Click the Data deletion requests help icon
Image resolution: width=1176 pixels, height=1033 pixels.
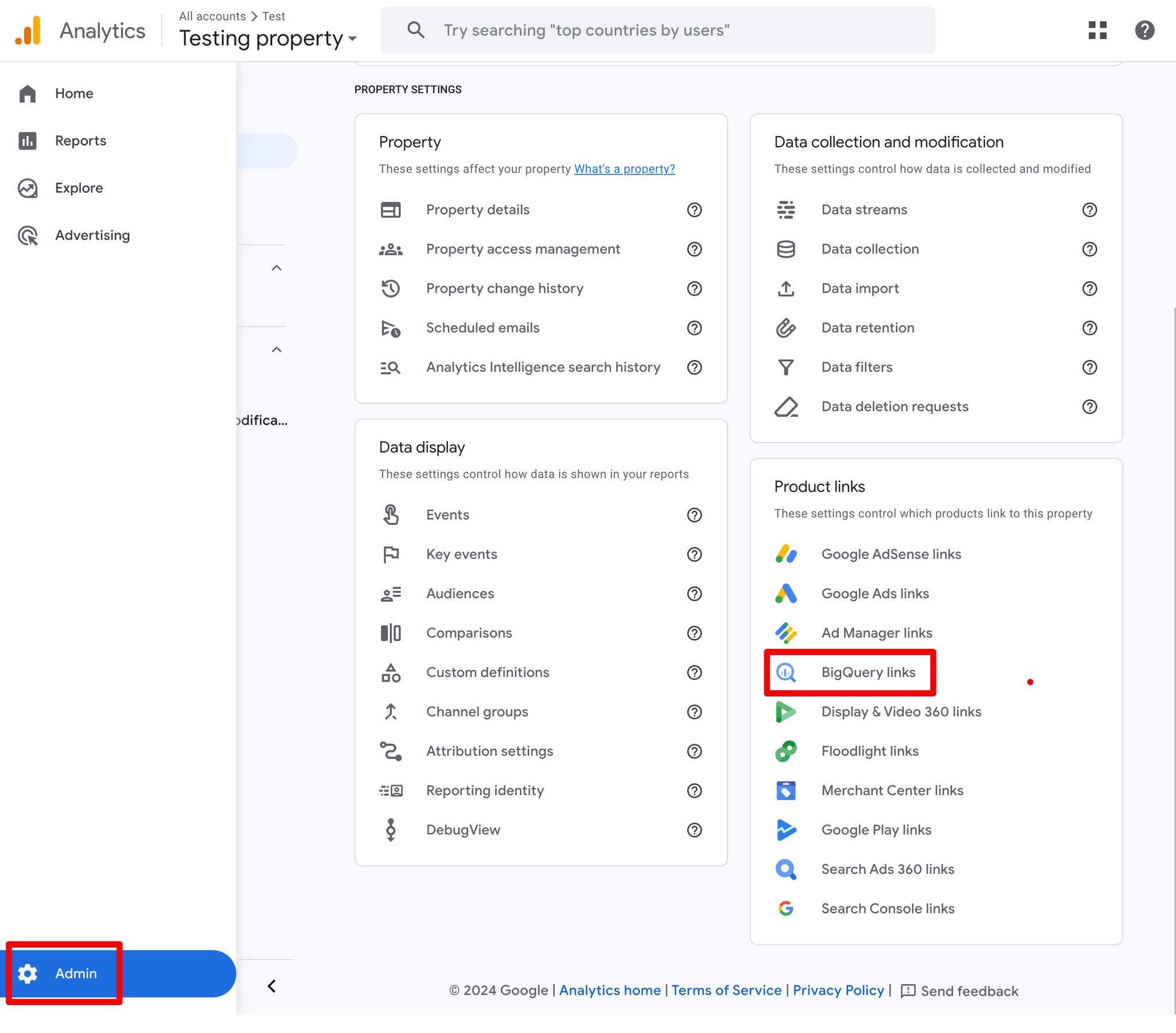coord(1090,406)
